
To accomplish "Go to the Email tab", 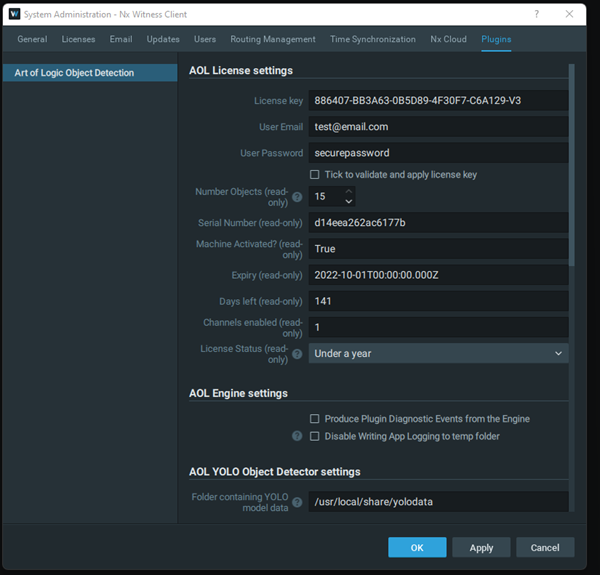I will 121,39.
